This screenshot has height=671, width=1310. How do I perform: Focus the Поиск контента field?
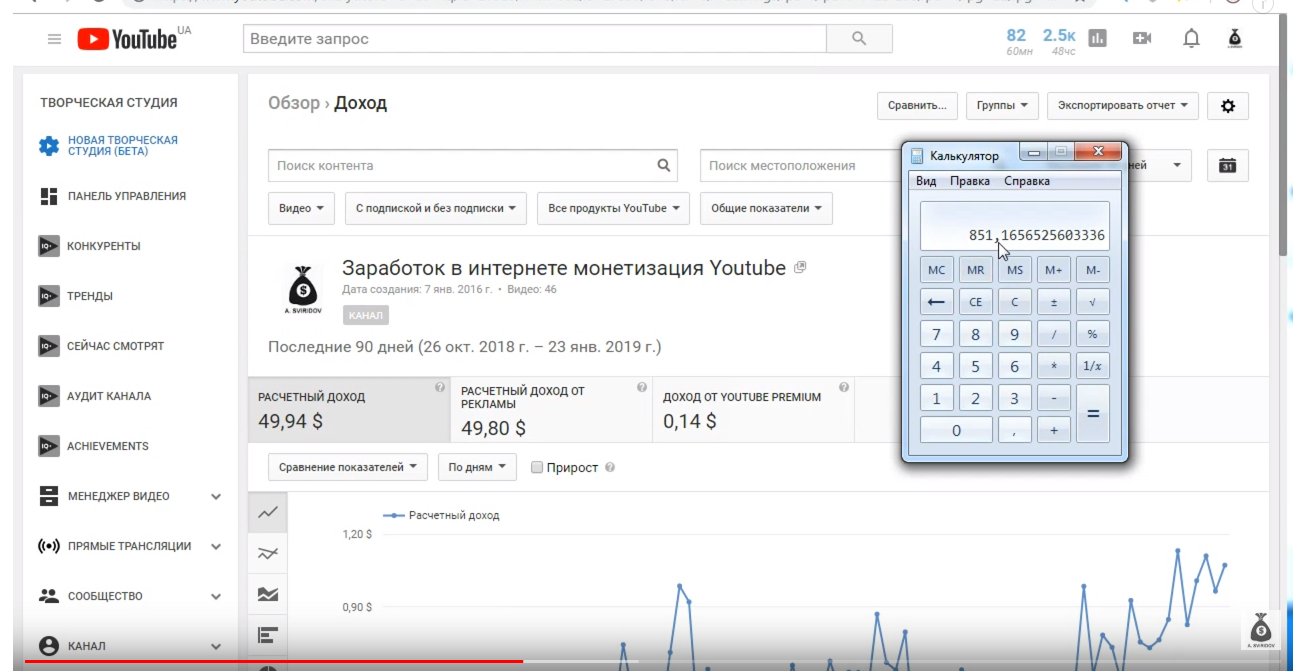tap(473, 165)
